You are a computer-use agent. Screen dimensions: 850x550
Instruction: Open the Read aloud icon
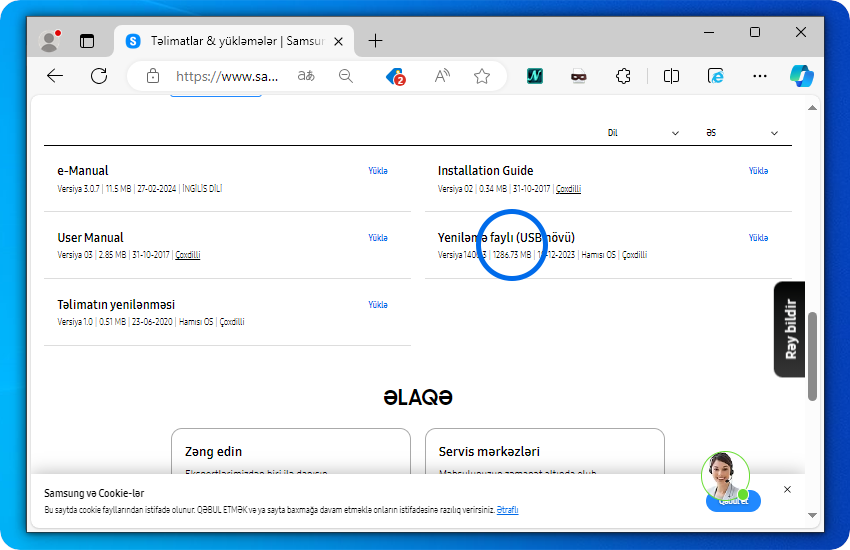pos(442,76)
